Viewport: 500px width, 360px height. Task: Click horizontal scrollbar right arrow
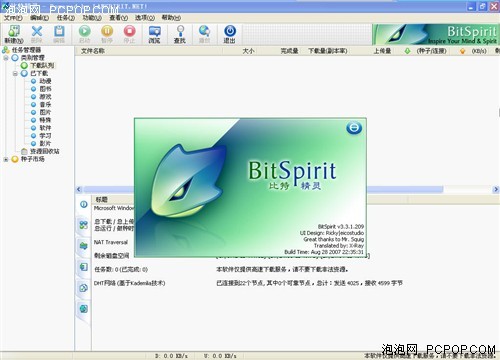496,189
